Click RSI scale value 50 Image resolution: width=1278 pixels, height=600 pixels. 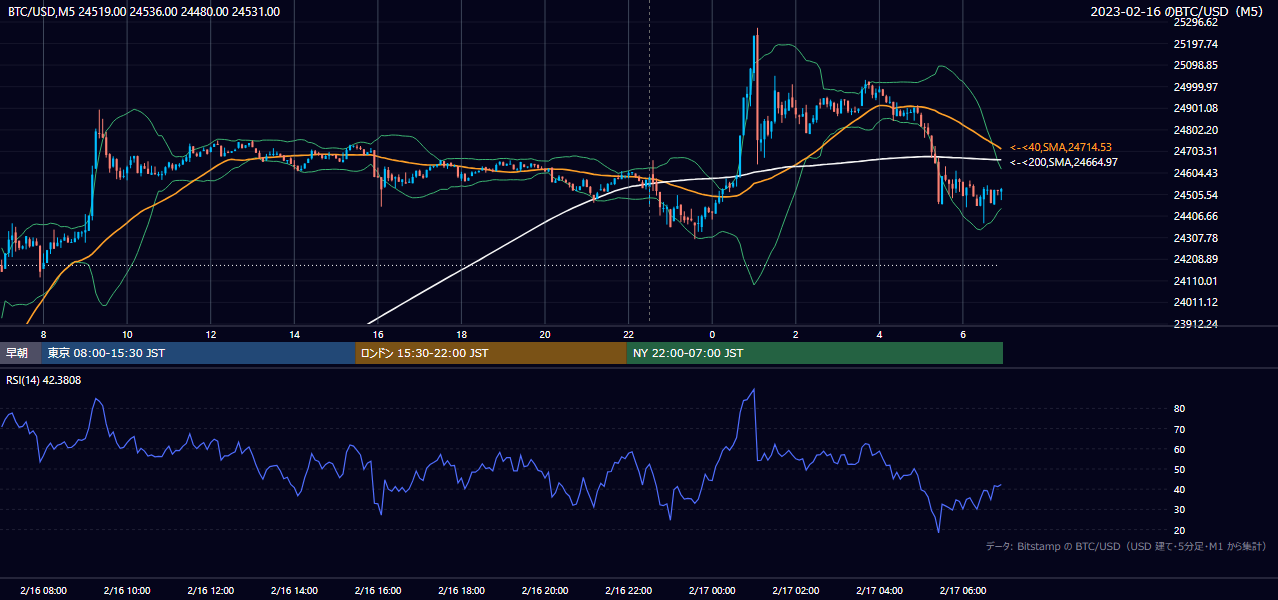1180,469
